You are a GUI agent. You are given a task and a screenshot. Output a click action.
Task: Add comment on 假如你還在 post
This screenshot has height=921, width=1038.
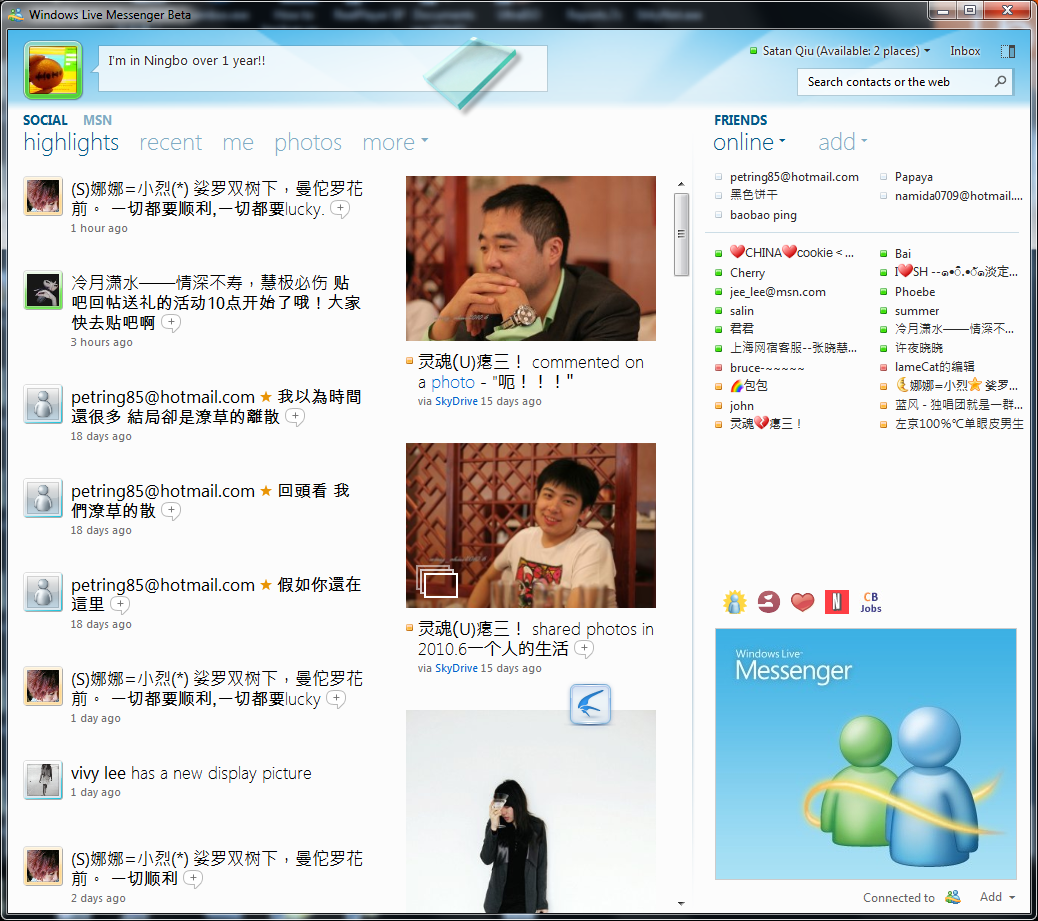pos(120,605)
